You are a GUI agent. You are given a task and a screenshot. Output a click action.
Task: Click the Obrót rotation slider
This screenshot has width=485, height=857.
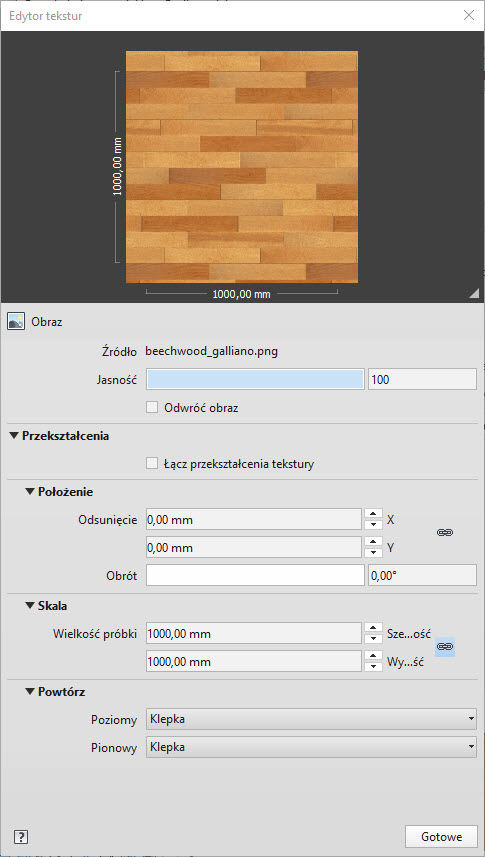255,575
